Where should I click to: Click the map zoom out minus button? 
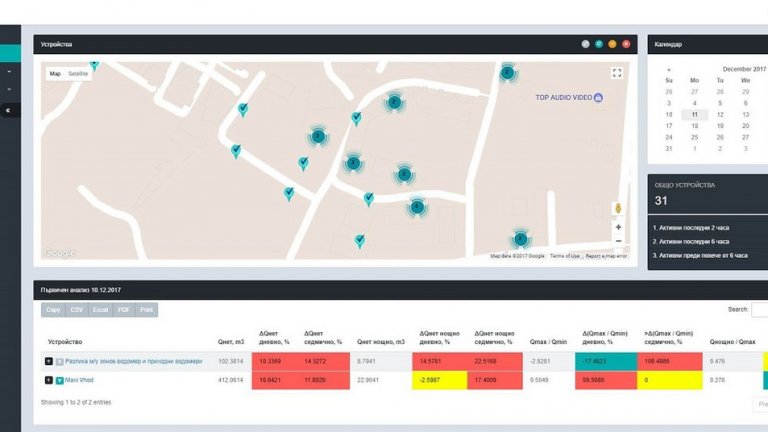[x=618, y=241]
